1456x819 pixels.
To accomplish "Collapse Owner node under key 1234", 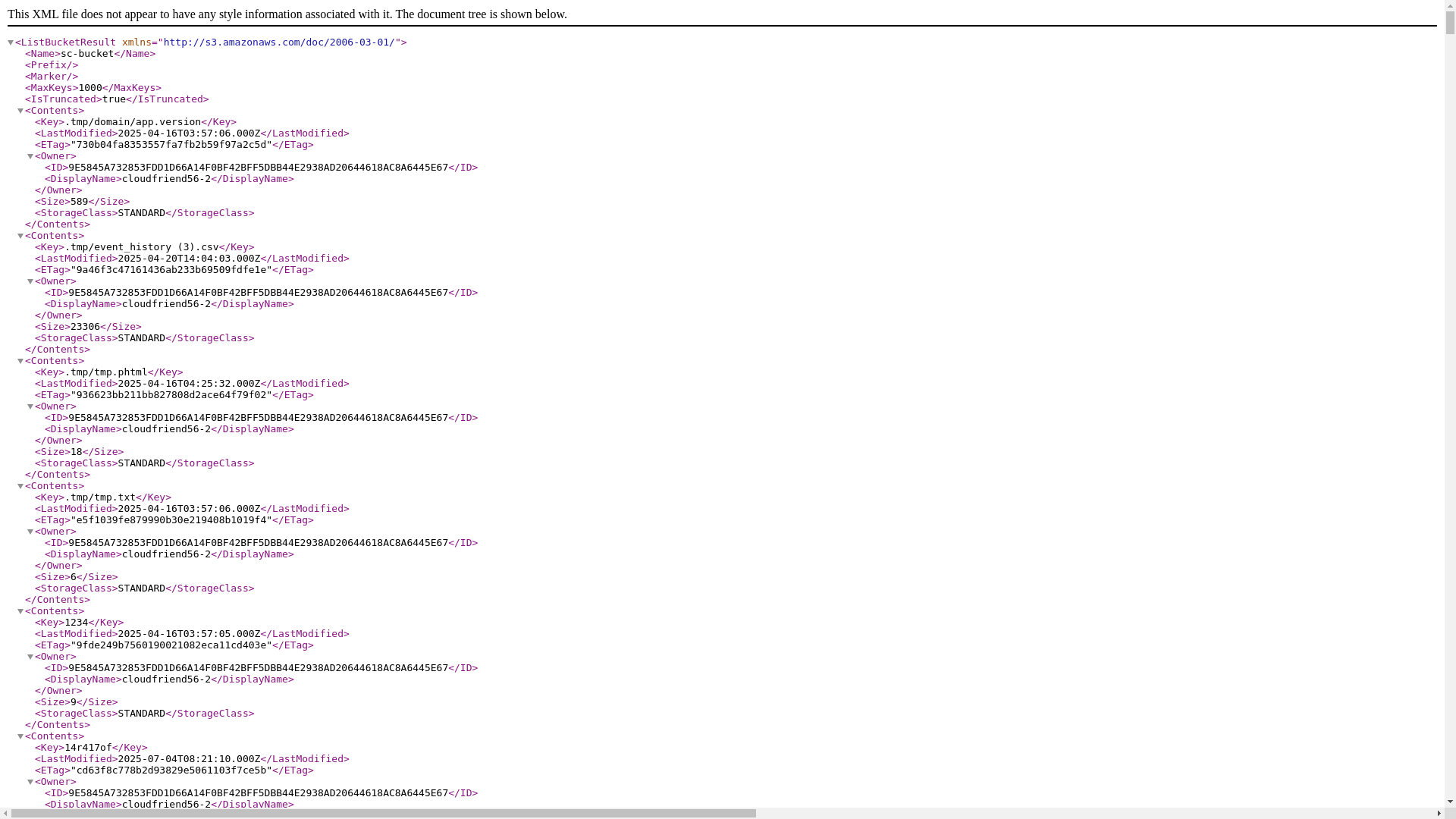I will coord(30,657).
